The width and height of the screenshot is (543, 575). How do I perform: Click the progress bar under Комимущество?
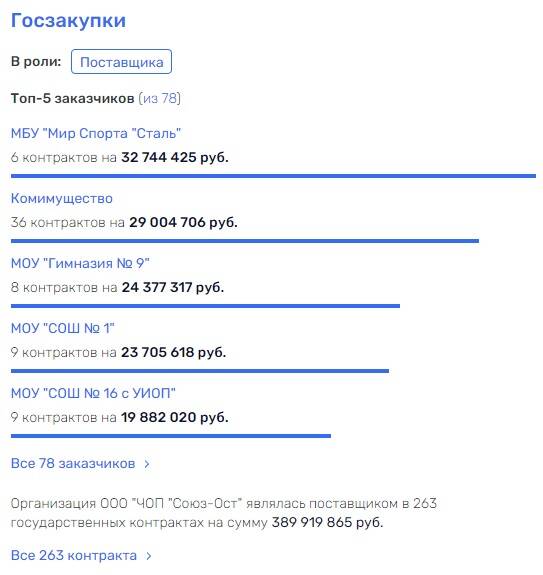tap(245, 241)
